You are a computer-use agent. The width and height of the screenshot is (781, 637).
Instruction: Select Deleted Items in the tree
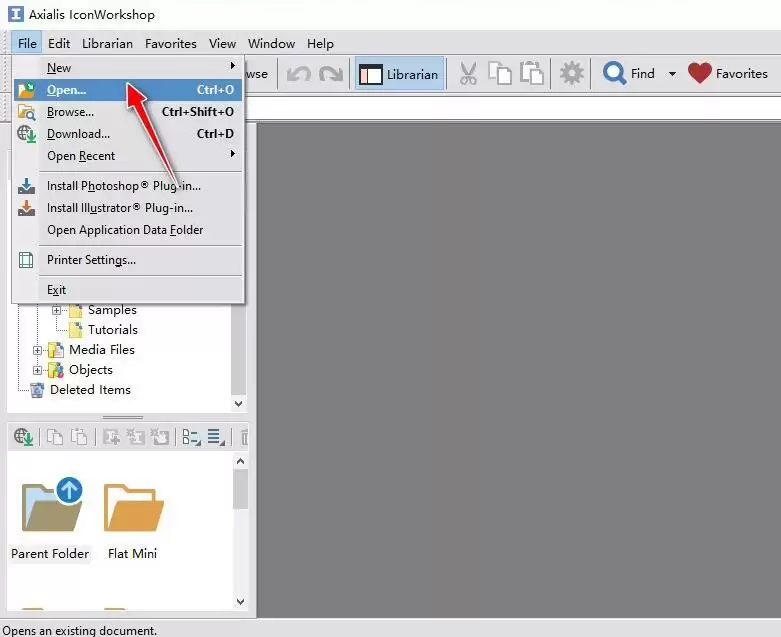90,390
